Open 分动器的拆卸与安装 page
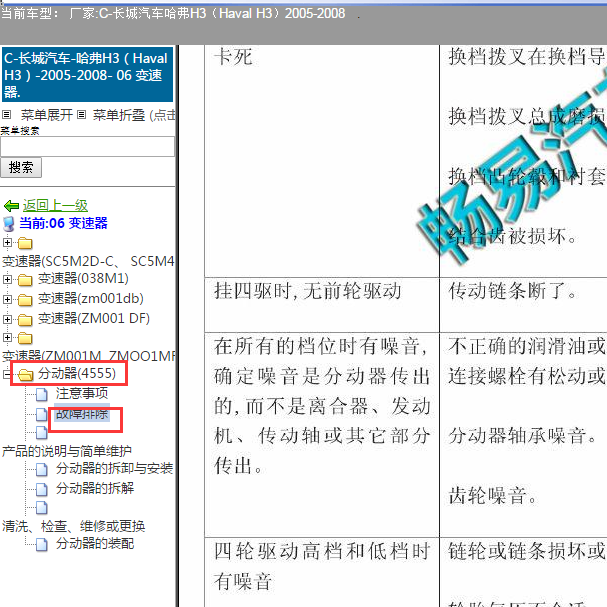The width and height of the screenshot is (607, 607). click(x=114, y=468)
